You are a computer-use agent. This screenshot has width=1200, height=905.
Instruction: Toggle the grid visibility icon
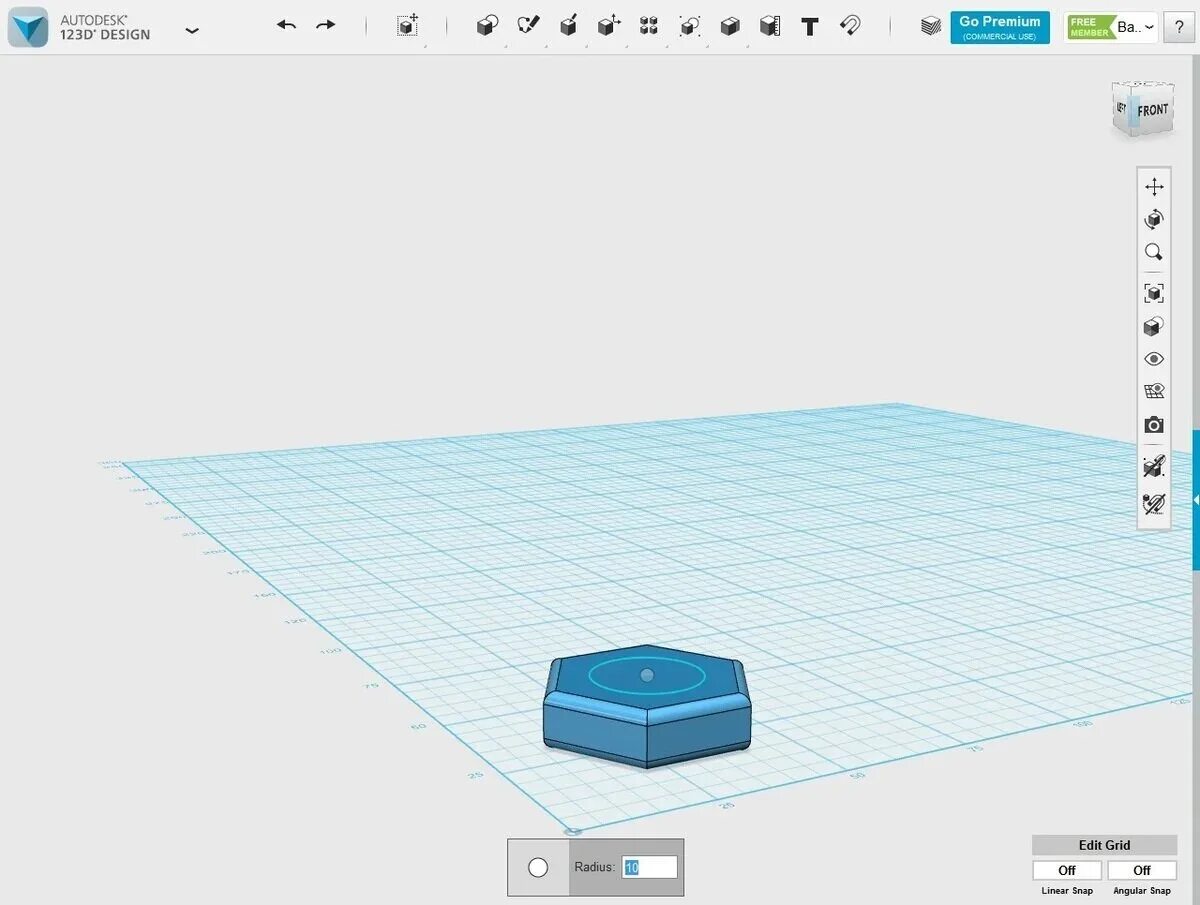pyautogui.click(x=1154, y=391)
